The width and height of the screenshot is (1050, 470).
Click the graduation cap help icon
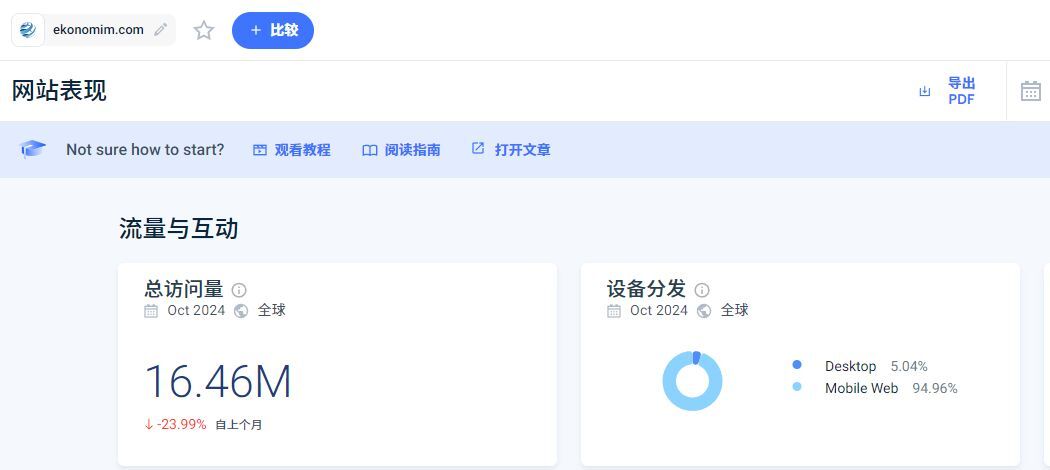(x=33, y=149)
